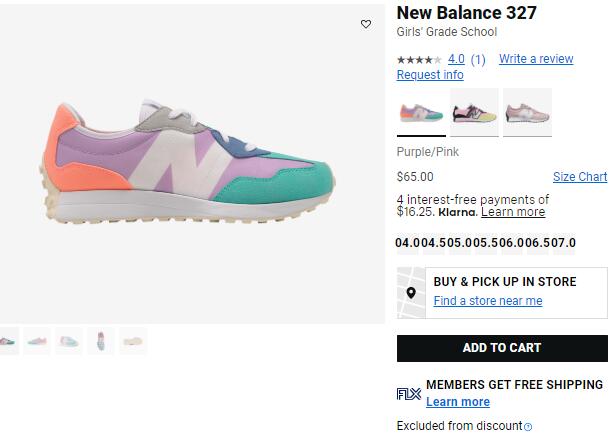Choose the black and yellow colorway swatch
The image size is (611, 441).
tap(474, 112)
